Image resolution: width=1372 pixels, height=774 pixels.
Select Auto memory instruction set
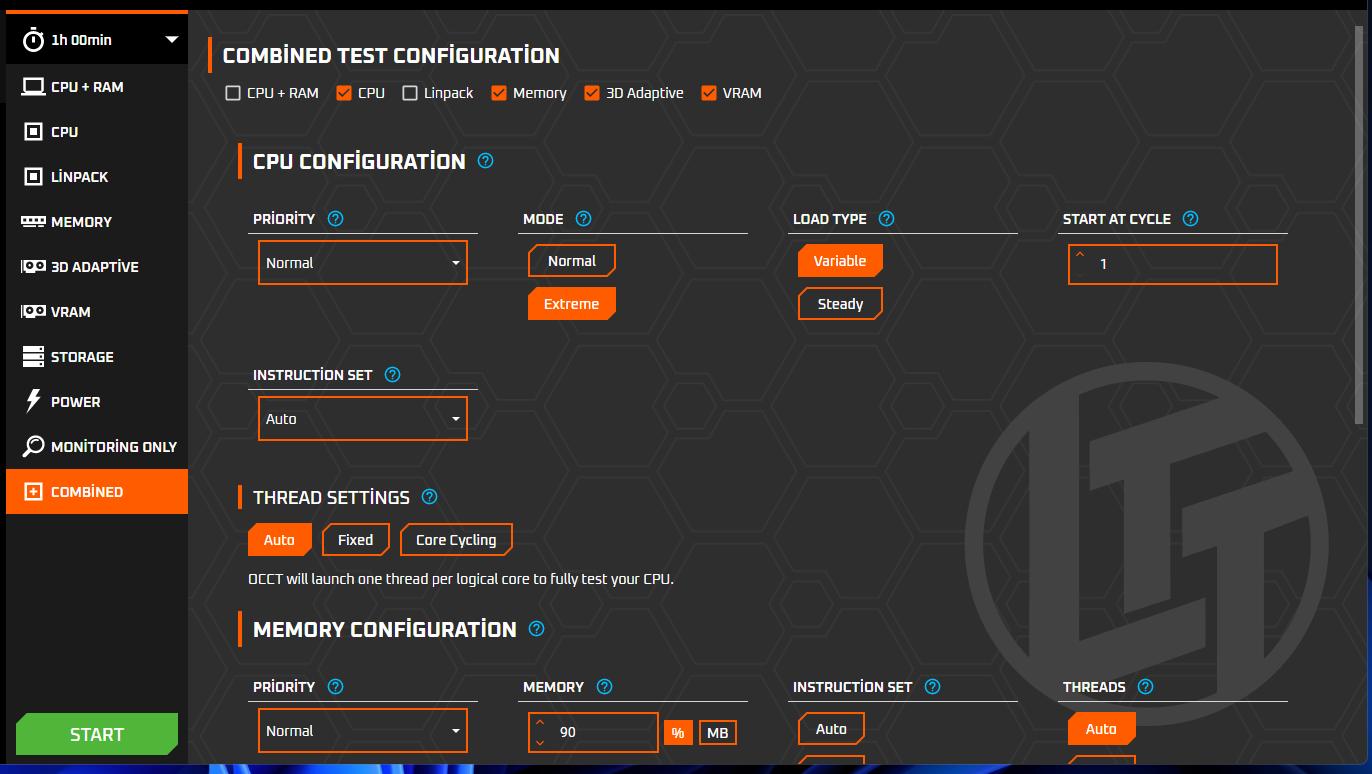[x=831, y=729]
